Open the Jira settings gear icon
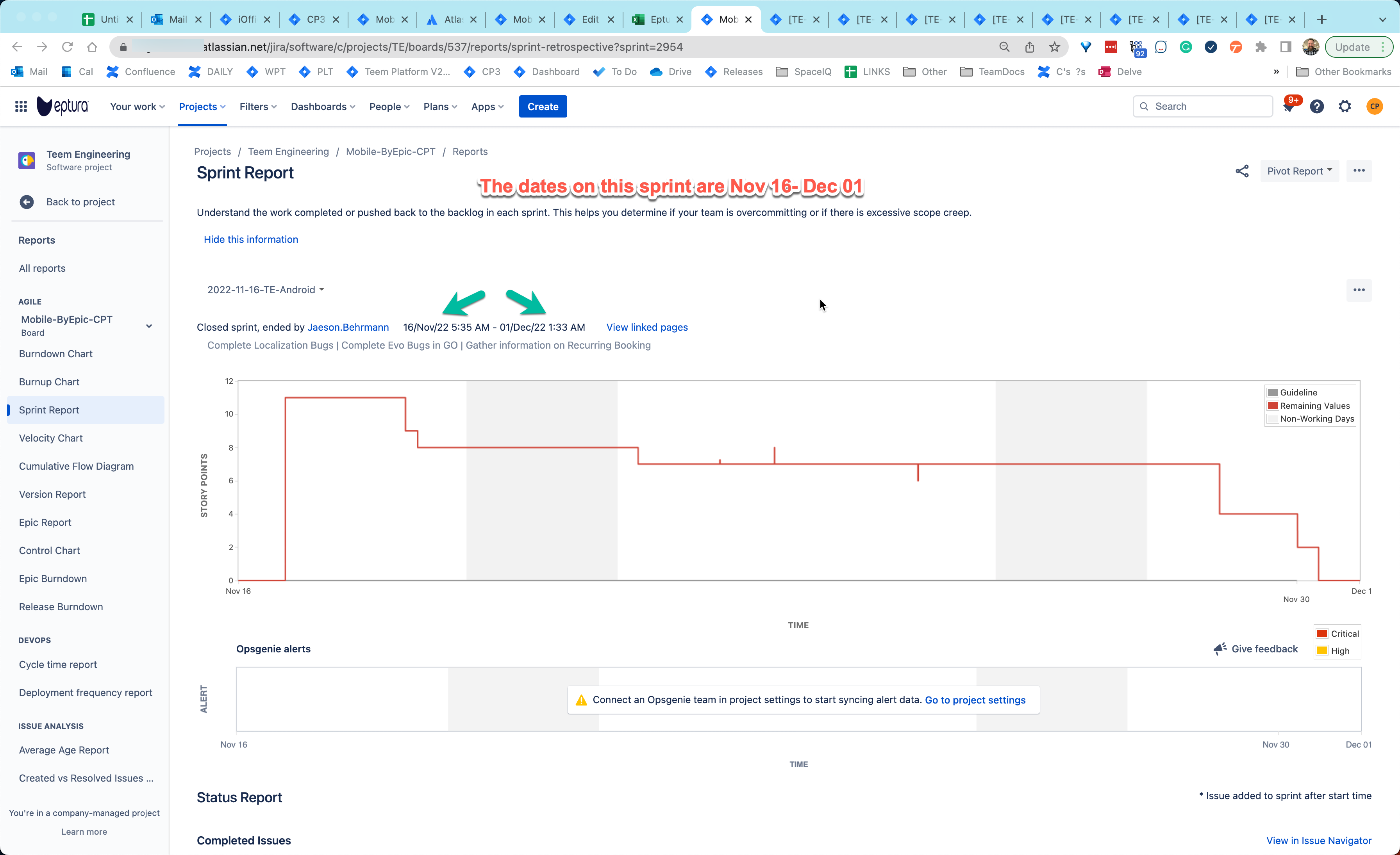 (1345, 106)
